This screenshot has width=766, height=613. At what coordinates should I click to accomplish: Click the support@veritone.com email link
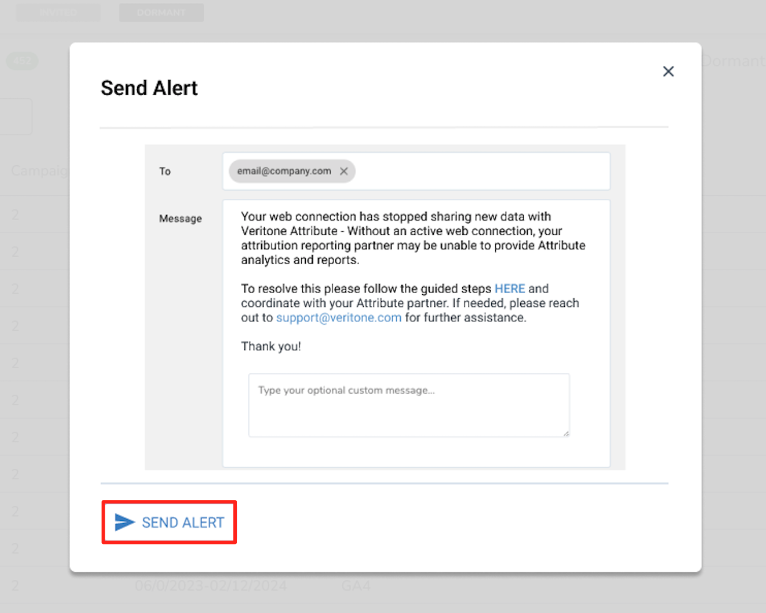(339, 317)
